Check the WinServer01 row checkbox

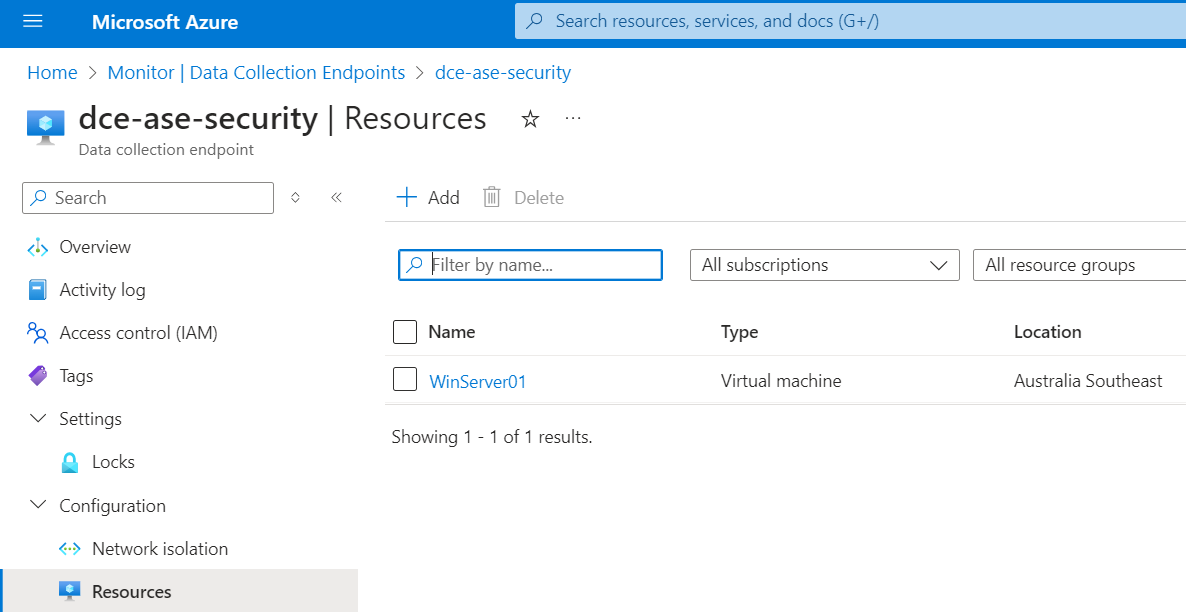[405, 379]
